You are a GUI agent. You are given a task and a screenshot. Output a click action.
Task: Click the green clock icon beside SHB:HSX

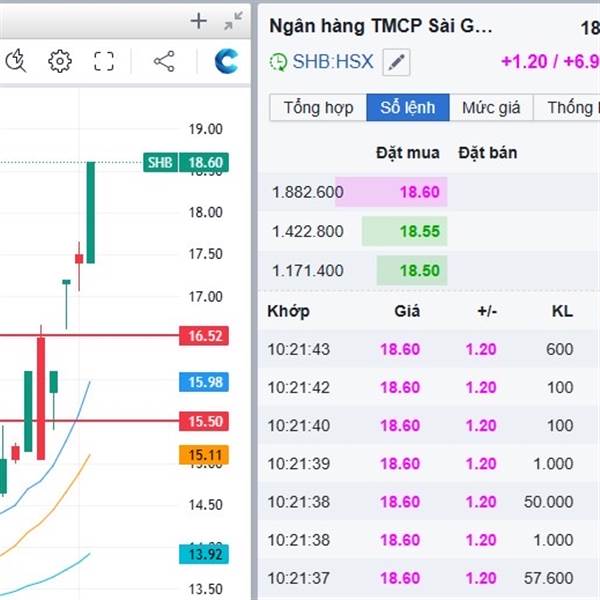pos(278,62)
